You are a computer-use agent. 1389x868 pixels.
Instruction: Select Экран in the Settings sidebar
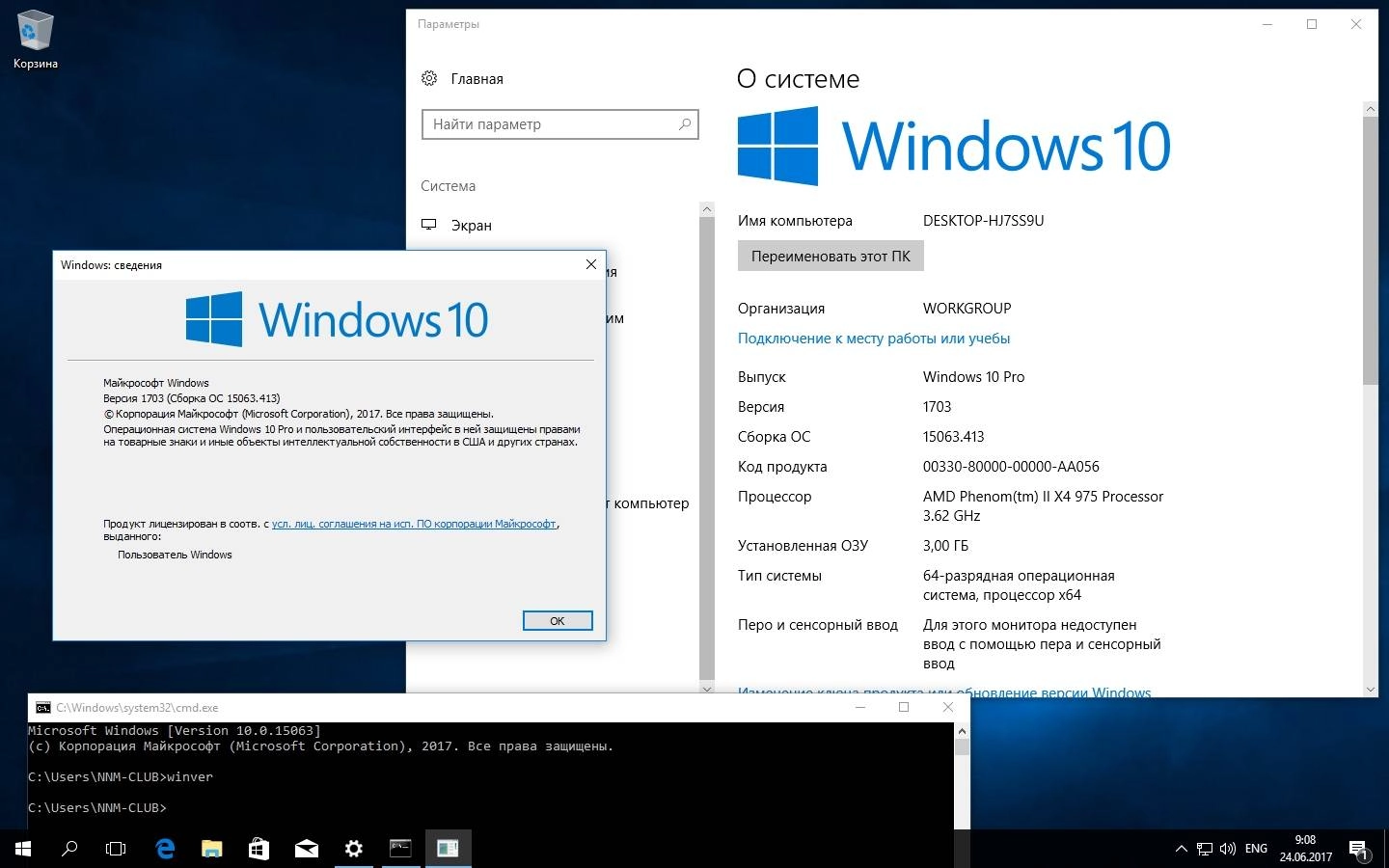[472, 226]
